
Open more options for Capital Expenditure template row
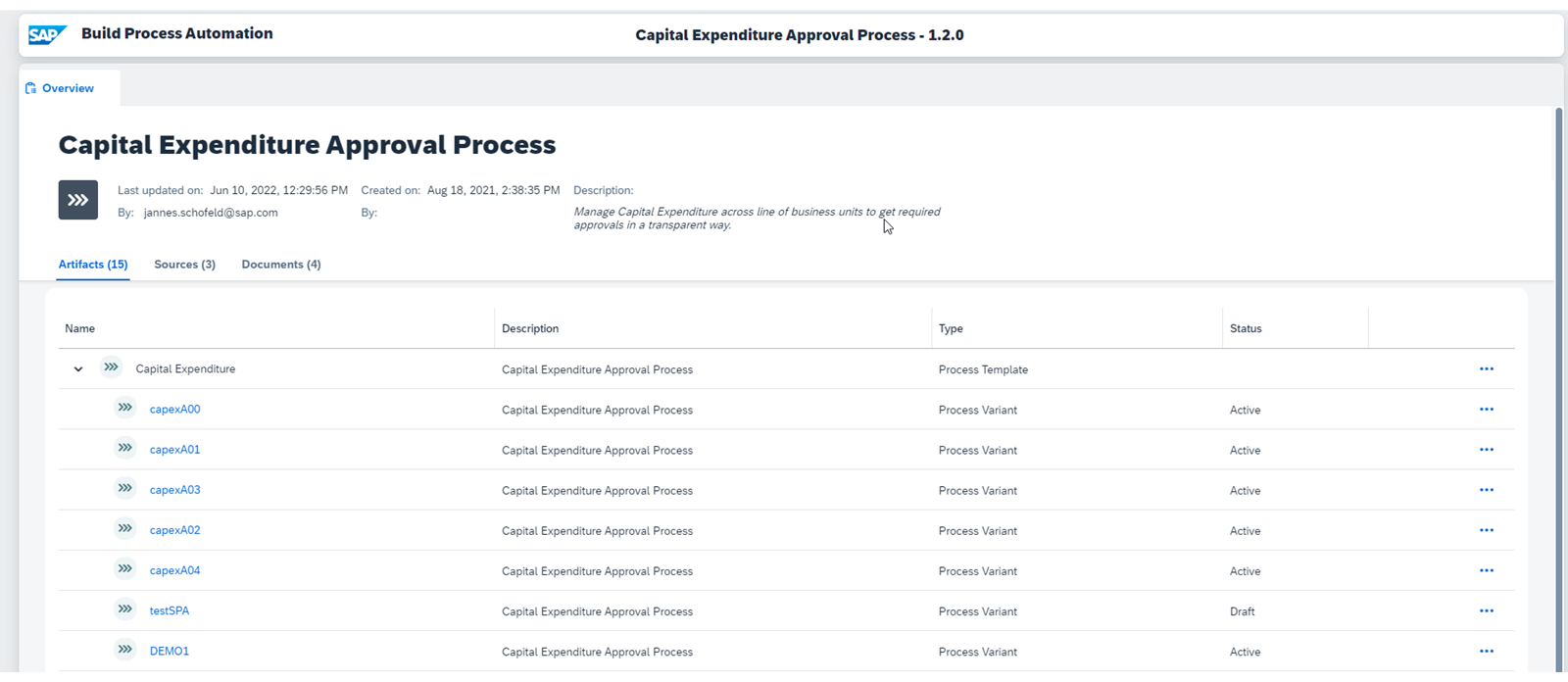coord(1487,369)
